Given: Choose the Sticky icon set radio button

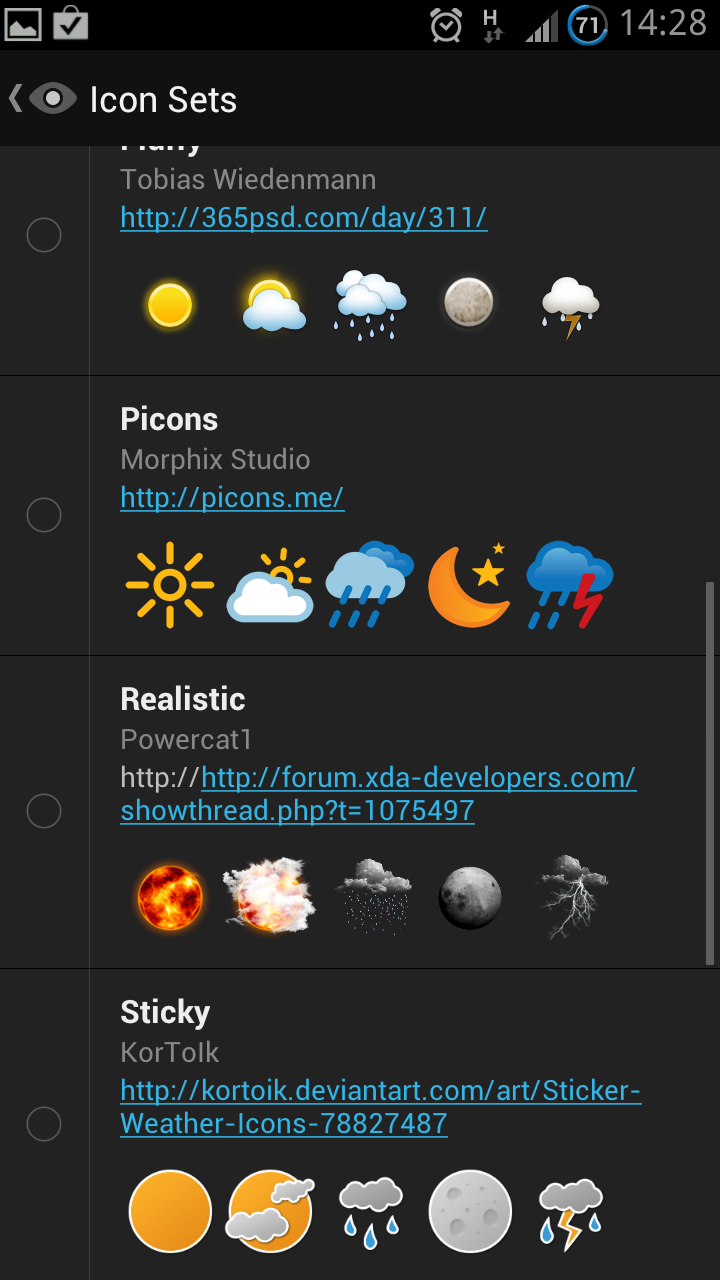Looking at the screenshot, I should pos(44,1124).
